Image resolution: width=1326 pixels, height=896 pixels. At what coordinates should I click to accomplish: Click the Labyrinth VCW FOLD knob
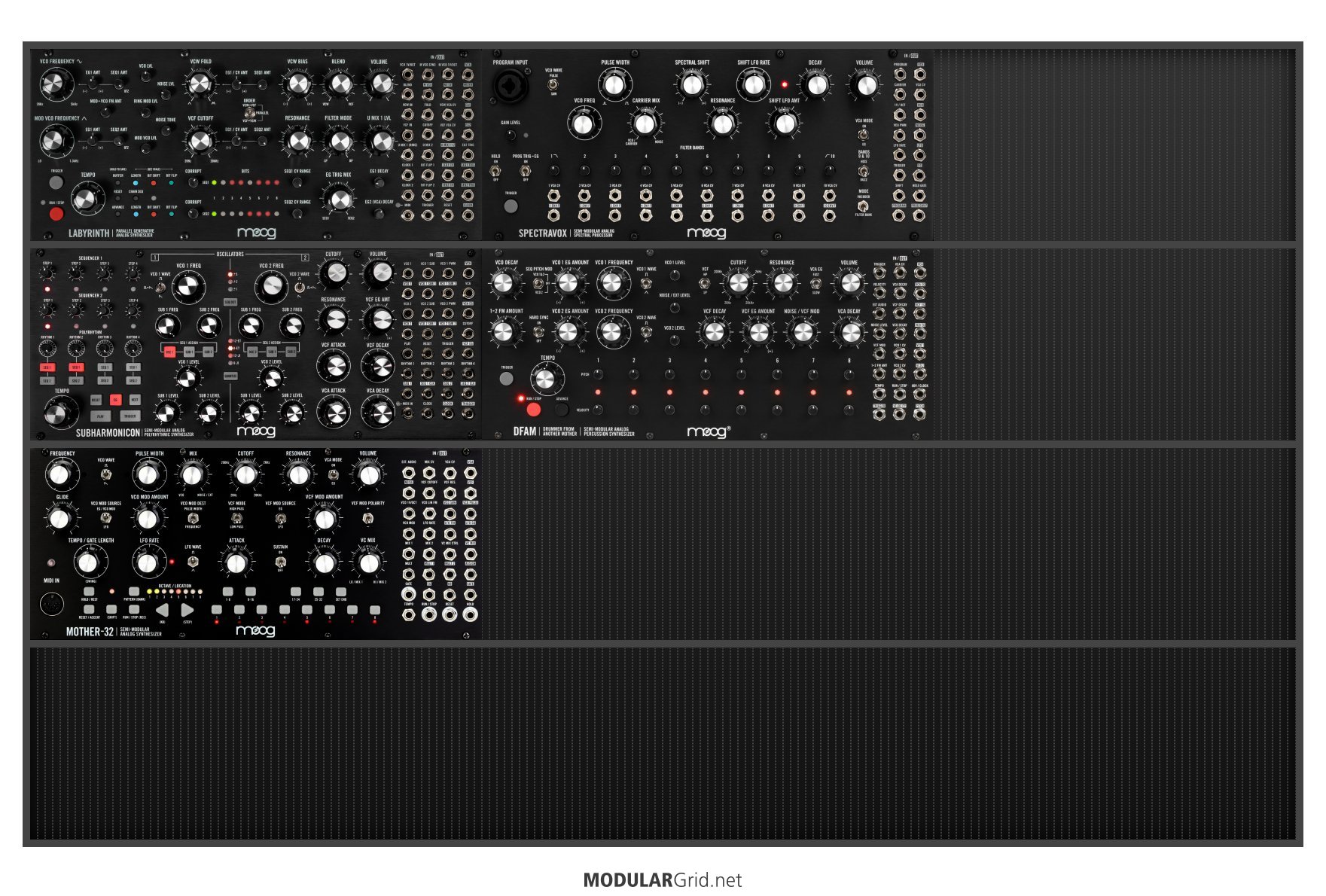[200, 83]
